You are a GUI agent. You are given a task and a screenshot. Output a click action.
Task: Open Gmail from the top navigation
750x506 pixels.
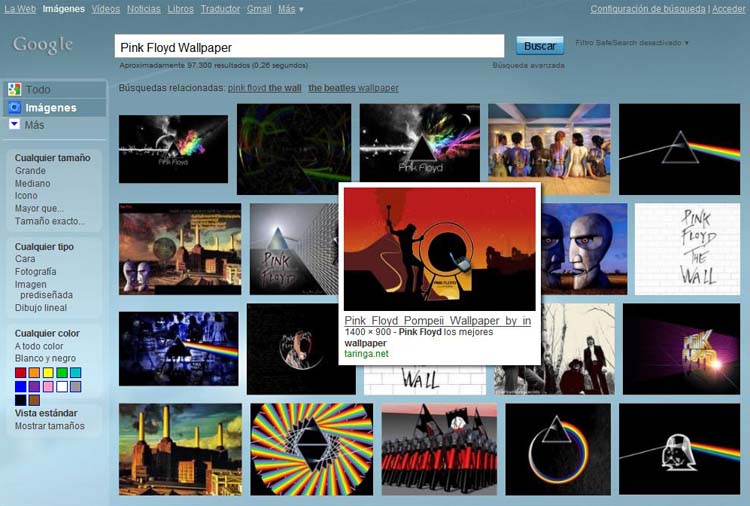coord(259,9)
